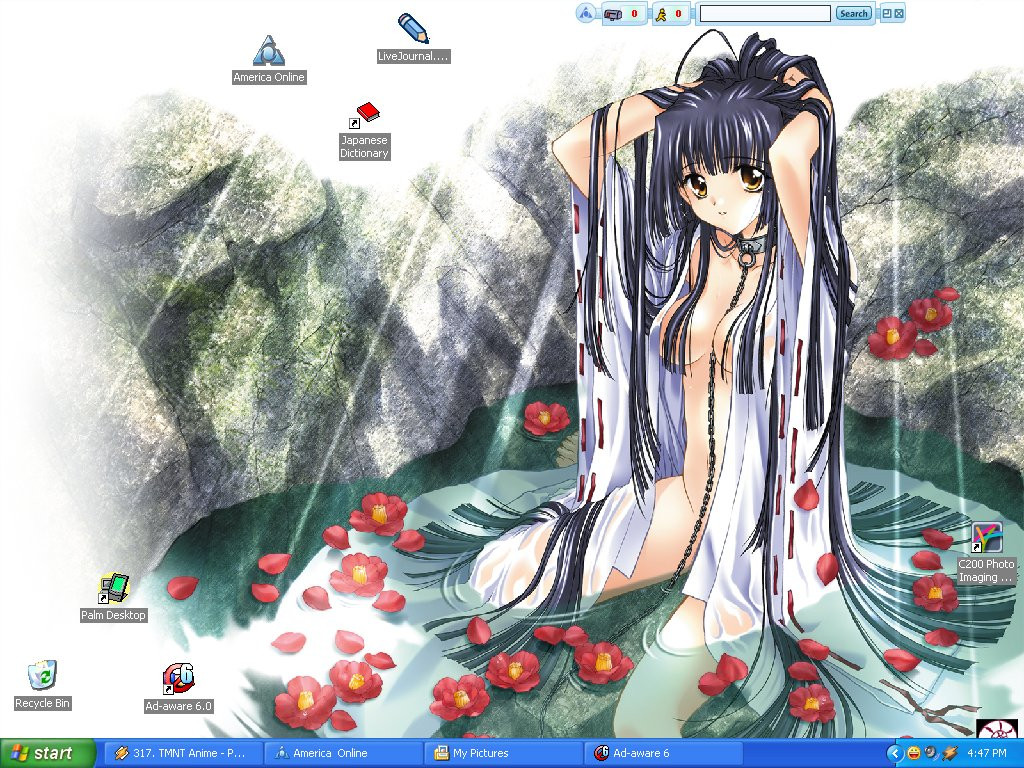Viewport: 1024px width, 768px height.
Task: Switch to My Pictures taskbar button
Action: coord(505,753)
